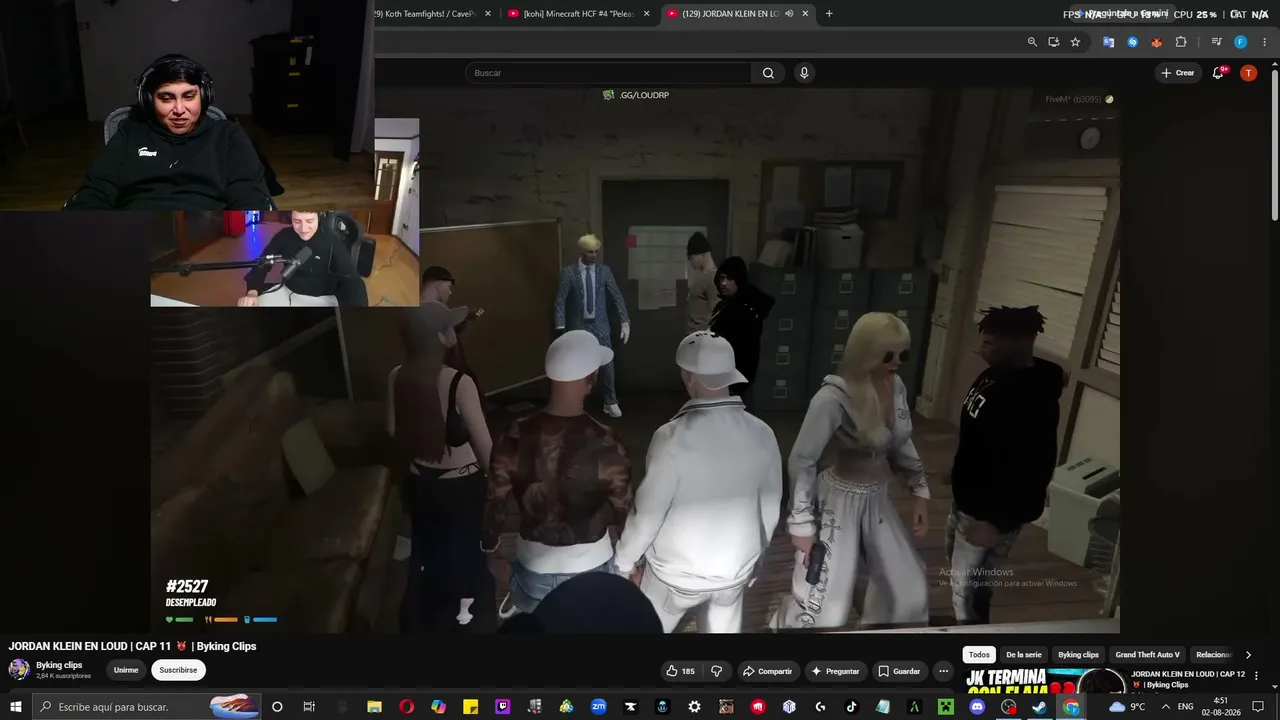
Task: Launch Opera GX from the taskbar
Action: [406, 707]
